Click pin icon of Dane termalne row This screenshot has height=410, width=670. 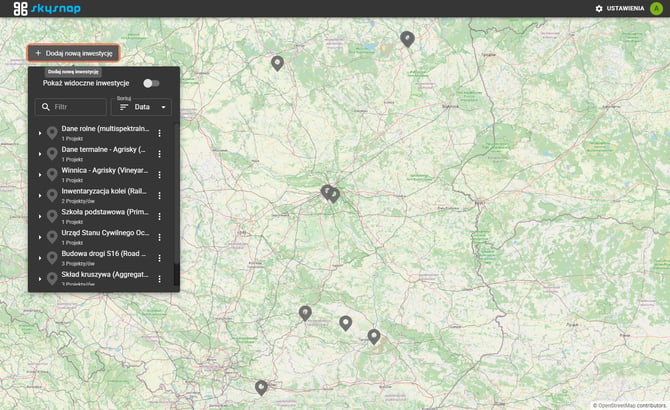(52, 154)
